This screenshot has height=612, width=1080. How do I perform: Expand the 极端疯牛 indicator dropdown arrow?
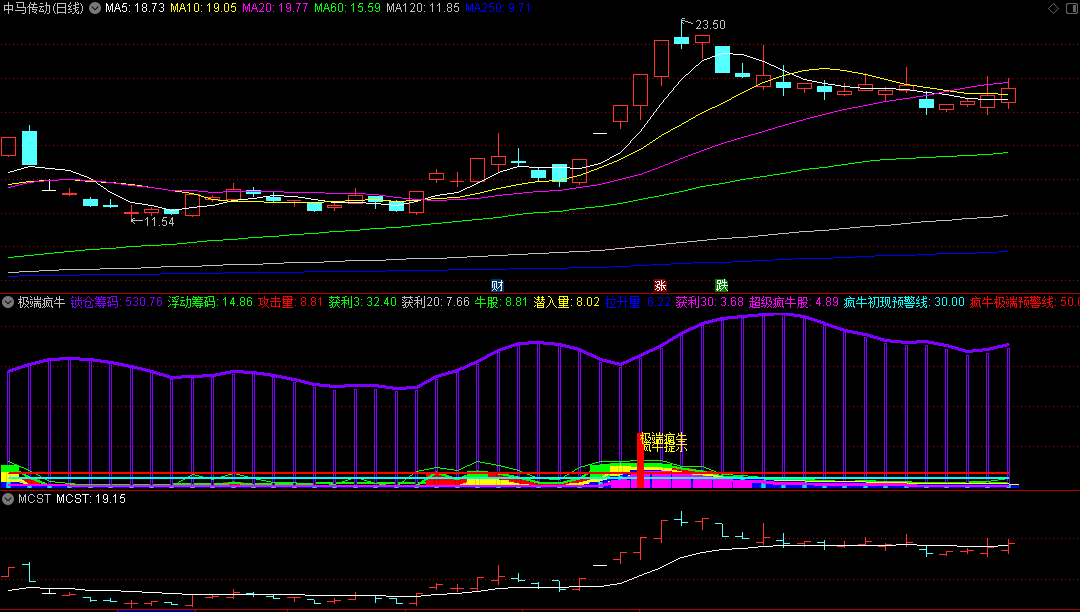(8, 302)
